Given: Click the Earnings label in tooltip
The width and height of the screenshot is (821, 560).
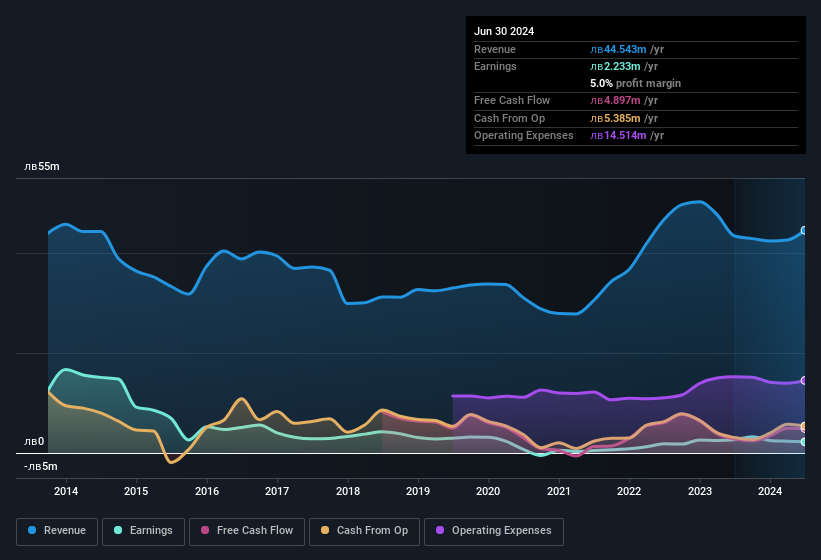Looking at the screenshot, I should click(x=495, y=66).
